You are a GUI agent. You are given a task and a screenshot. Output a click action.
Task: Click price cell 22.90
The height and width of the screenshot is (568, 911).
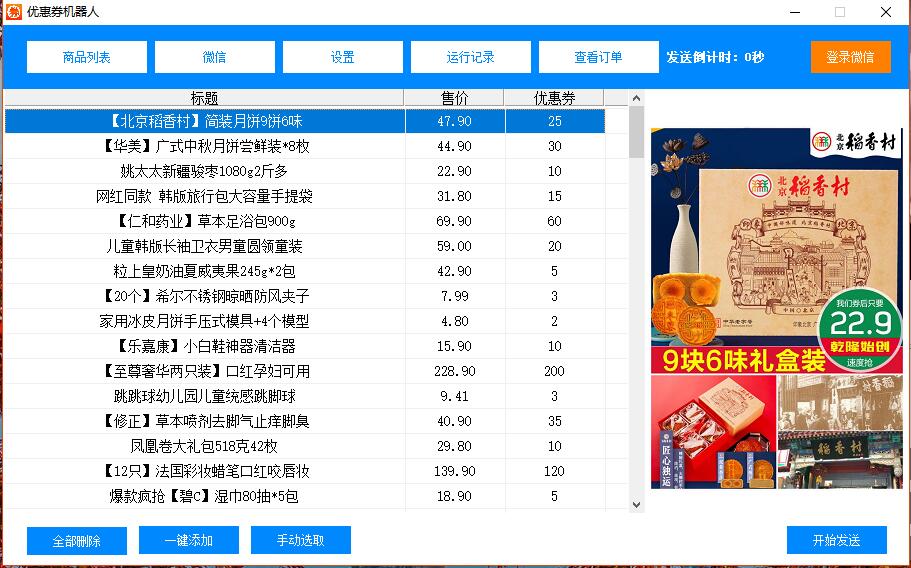click(x=455, y=171)
